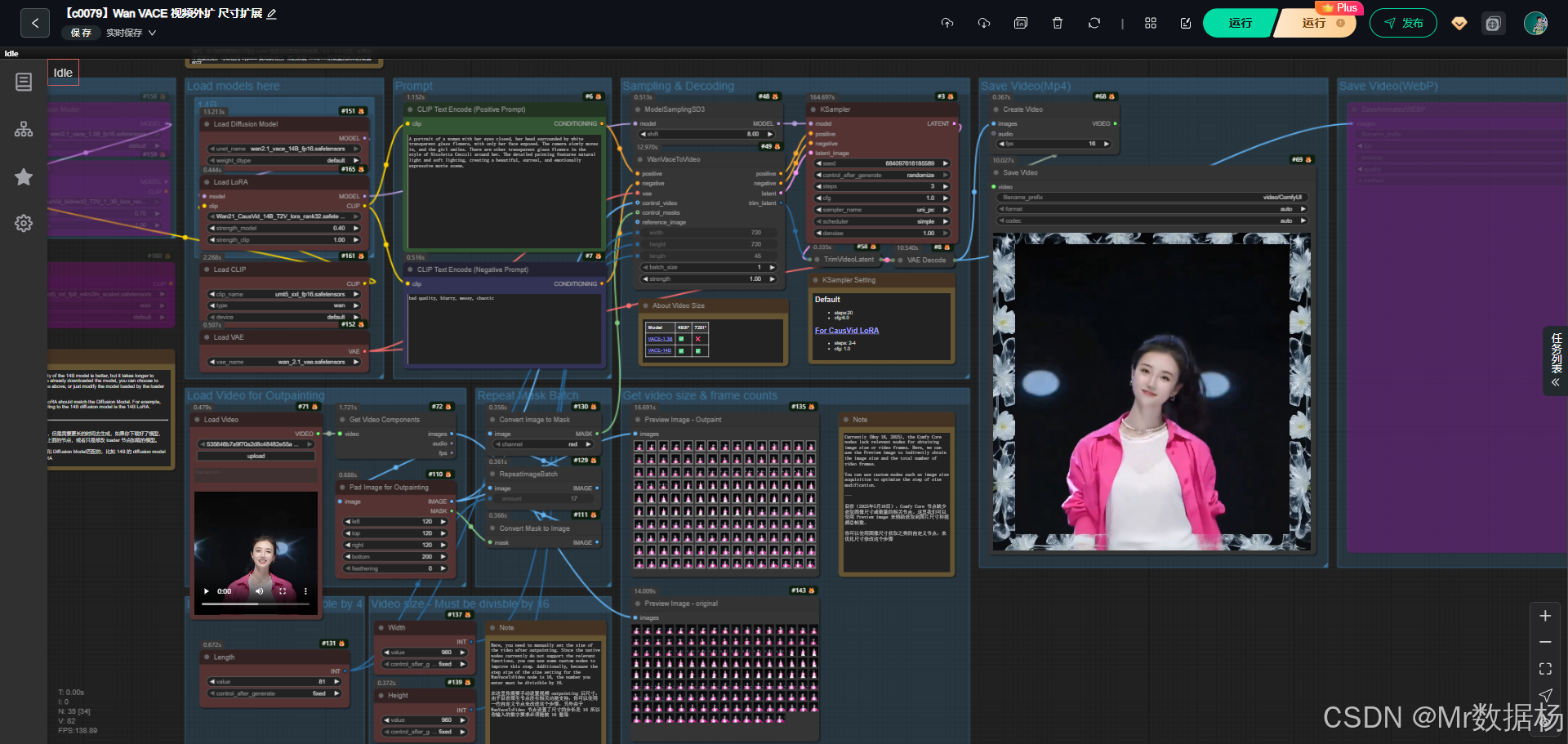Click the cloud upload icon in the top toolbar
1568x744 pixels.
[x=947, y=23]
